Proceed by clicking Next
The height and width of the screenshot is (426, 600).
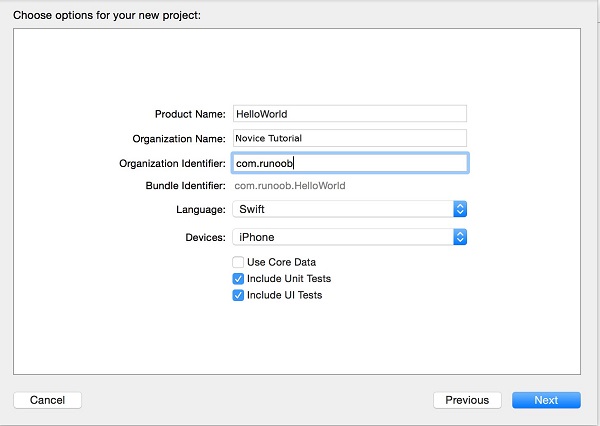pos(546,400)
